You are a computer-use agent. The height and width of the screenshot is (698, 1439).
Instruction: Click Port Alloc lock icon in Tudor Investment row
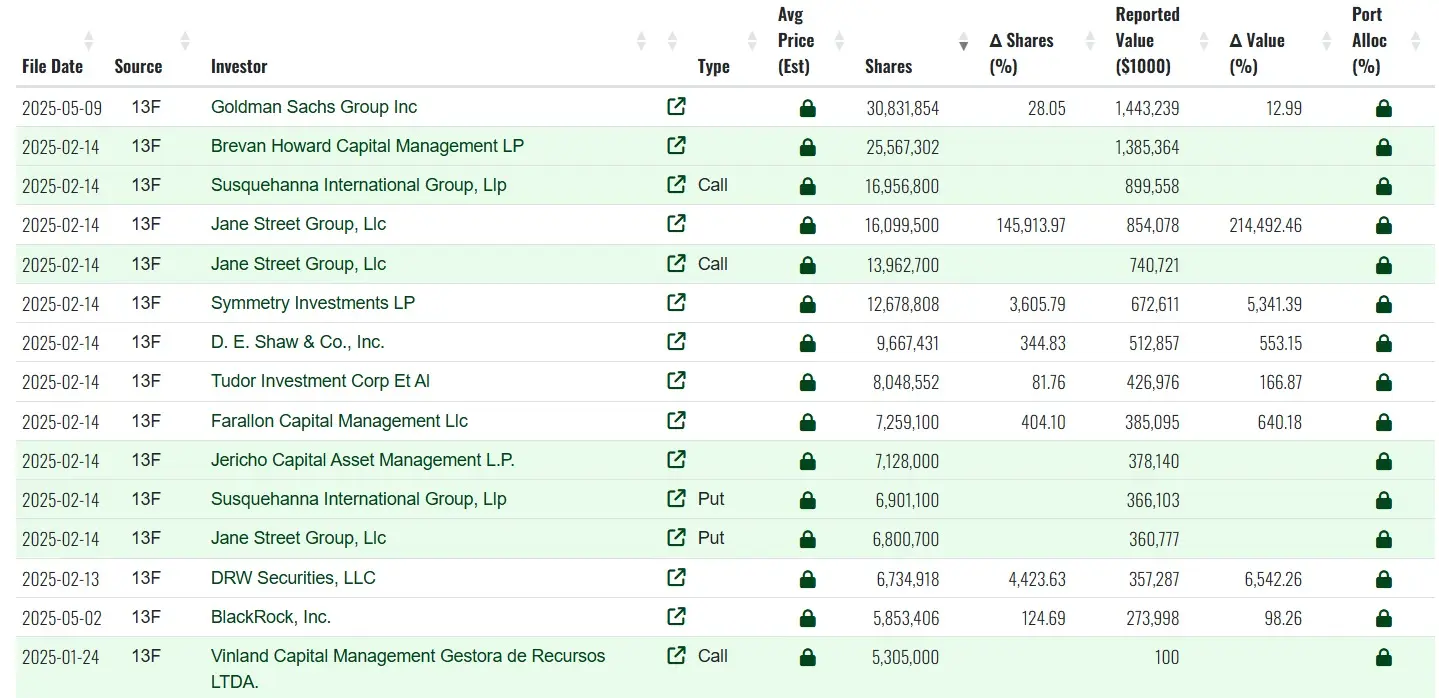point(1384,382)
